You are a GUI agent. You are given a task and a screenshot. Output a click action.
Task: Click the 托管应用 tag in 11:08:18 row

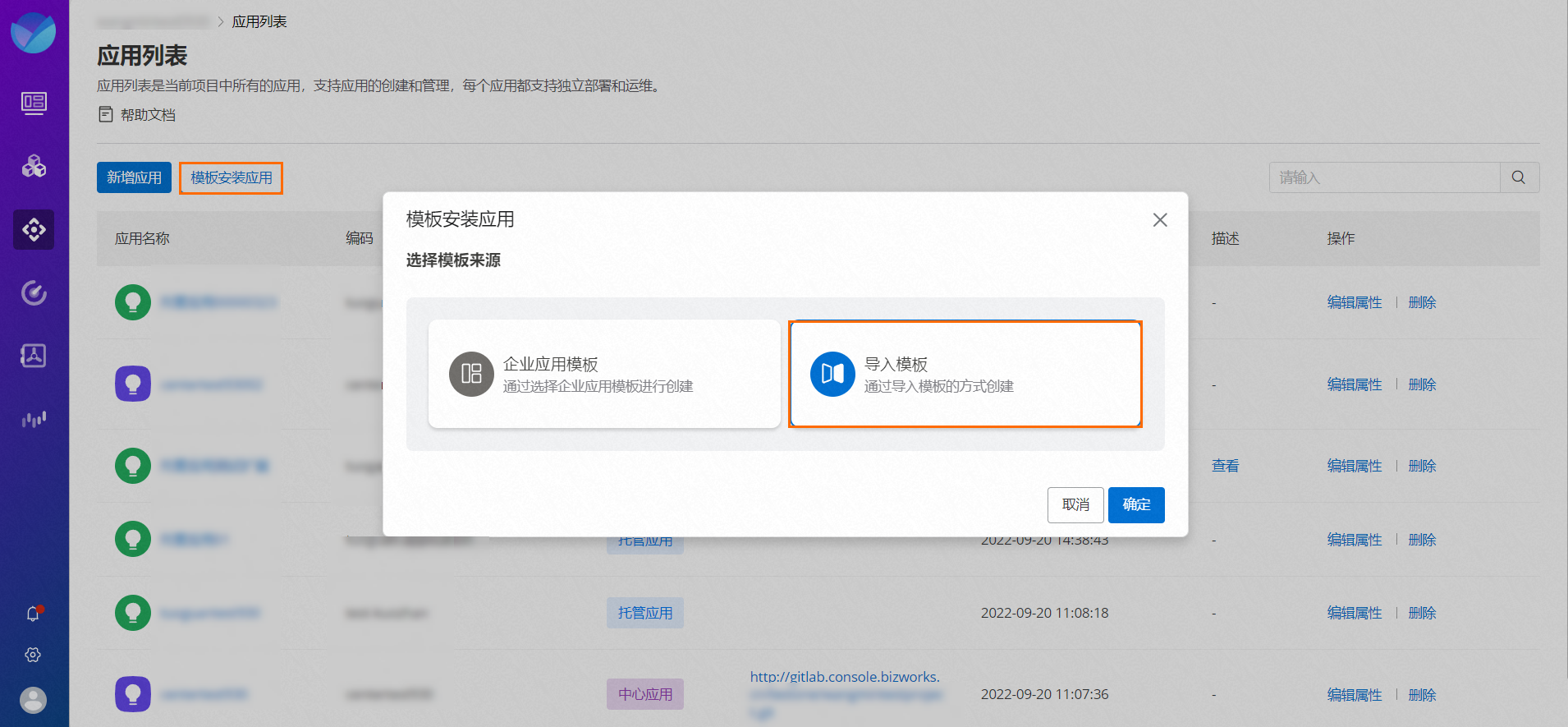point(645,613)
